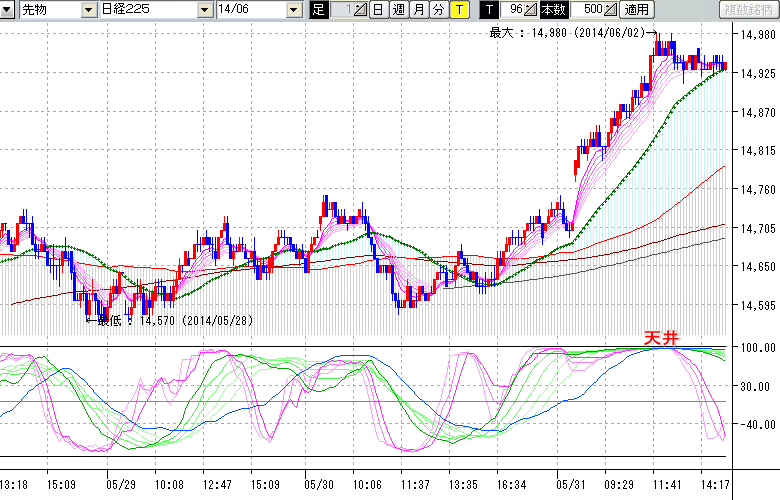
Task: Open the 14/06 contract month dropdown
Action: point(293,10)
